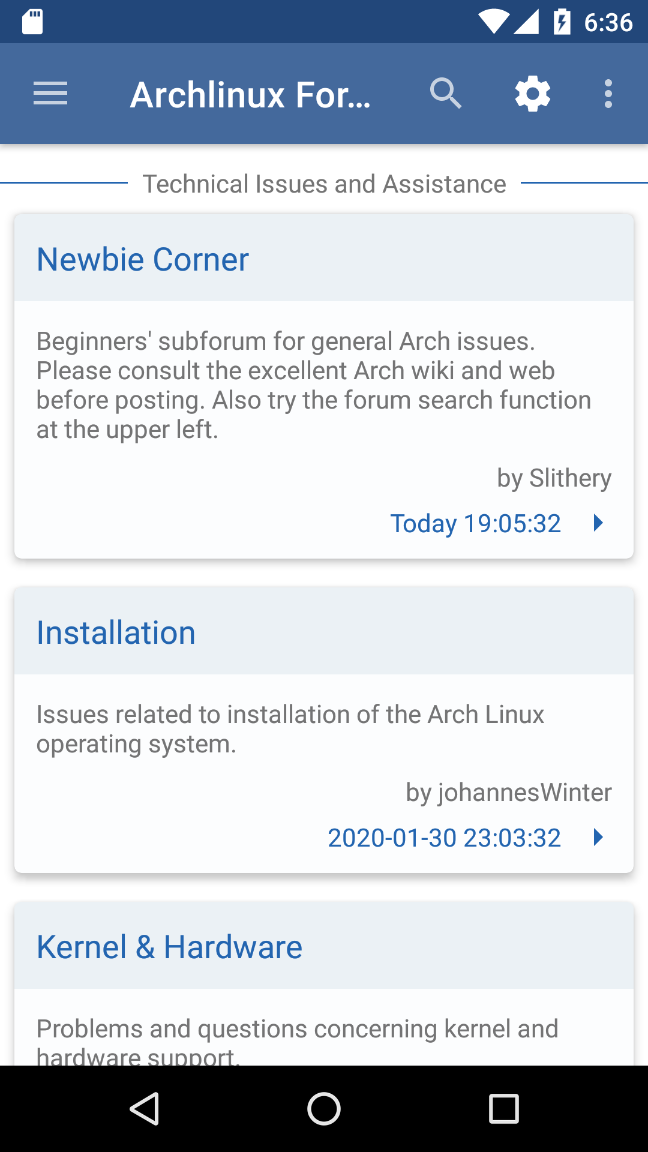Viewport: 648px width, 1152px height.
Task: Open the three-dot overflow menu
Action: coord(608,94)
